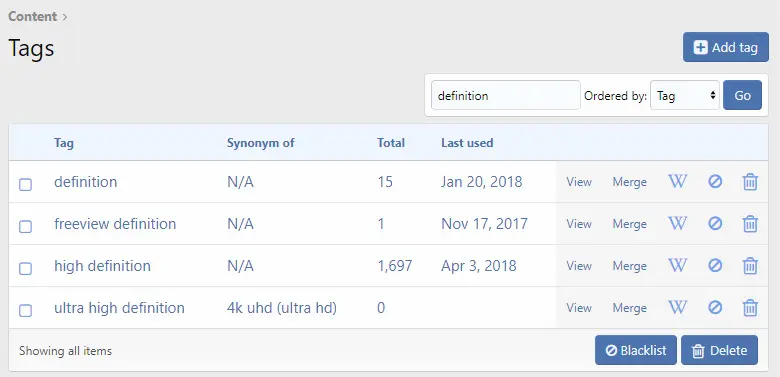Tick the ultra high definition checkbox
Viewport: 780px width, 377px height.
[x=25, y=311]
